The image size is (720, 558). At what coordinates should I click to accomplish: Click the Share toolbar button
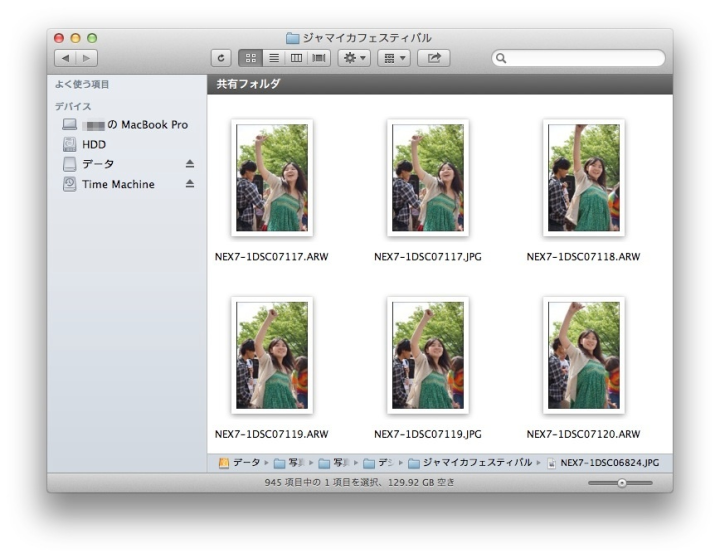(x=433, y=59)
